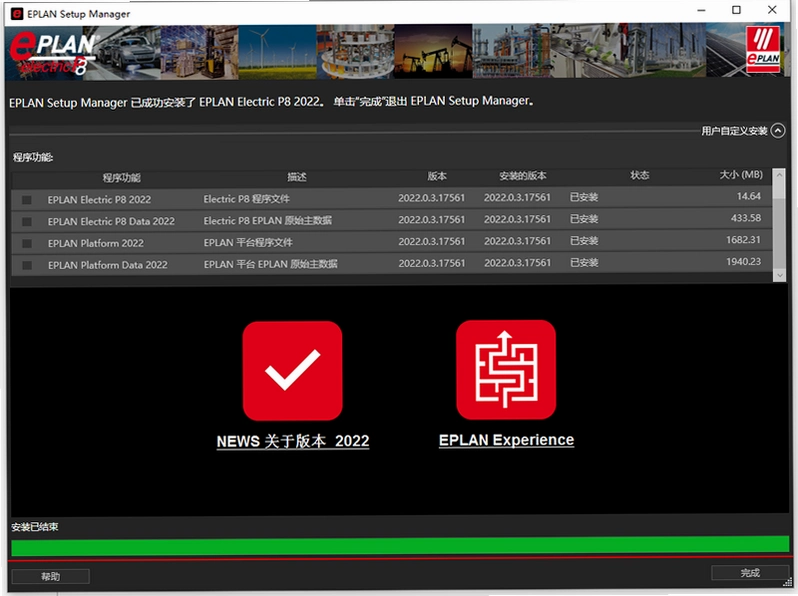Sort by the 描述 column header
The height and width of the screenshot is (596, 798).
297,177
